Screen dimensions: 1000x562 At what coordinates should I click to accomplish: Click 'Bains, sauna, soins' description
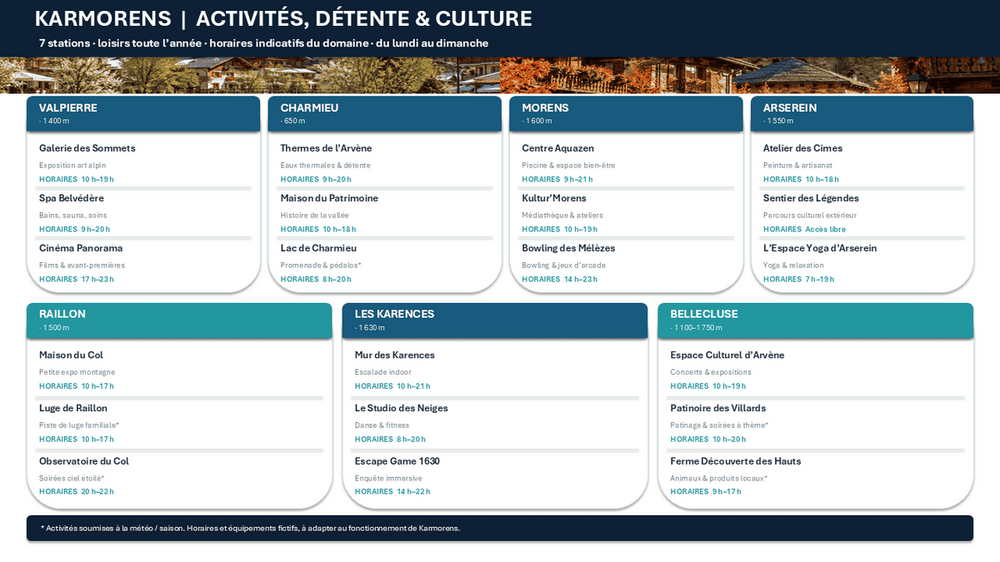tap(73, 215)
